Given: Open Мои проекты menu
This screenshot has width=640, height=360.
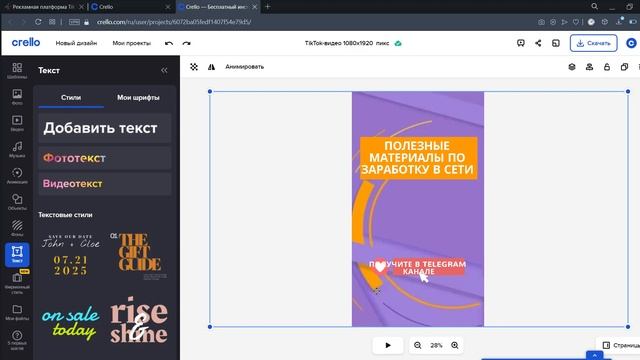Looking at the screenshot, I should tap(131, 43).
